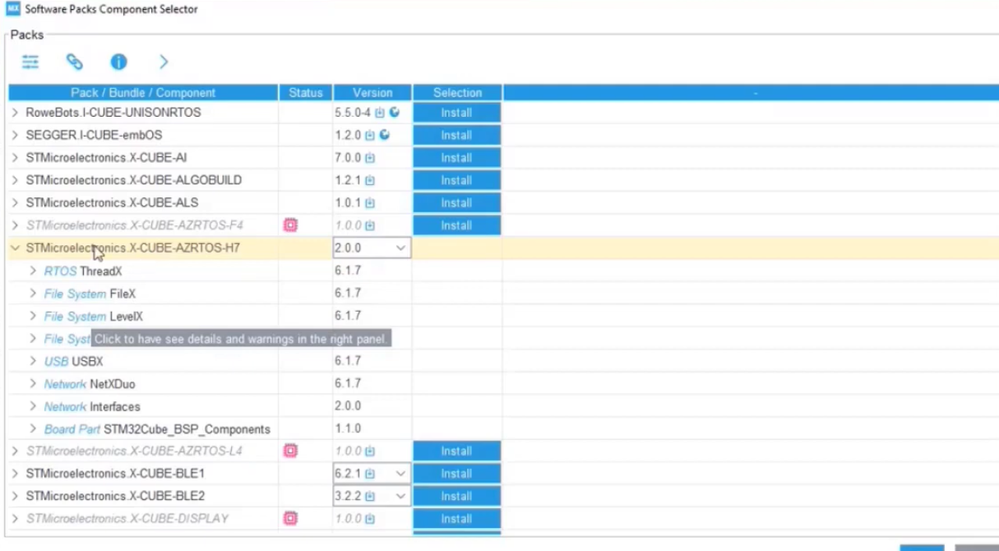The height and width of the screenshot is (551, 999).
Task: Click download icon beside X-CUBE-AI version 7.0.0
Action: (370, 158)
